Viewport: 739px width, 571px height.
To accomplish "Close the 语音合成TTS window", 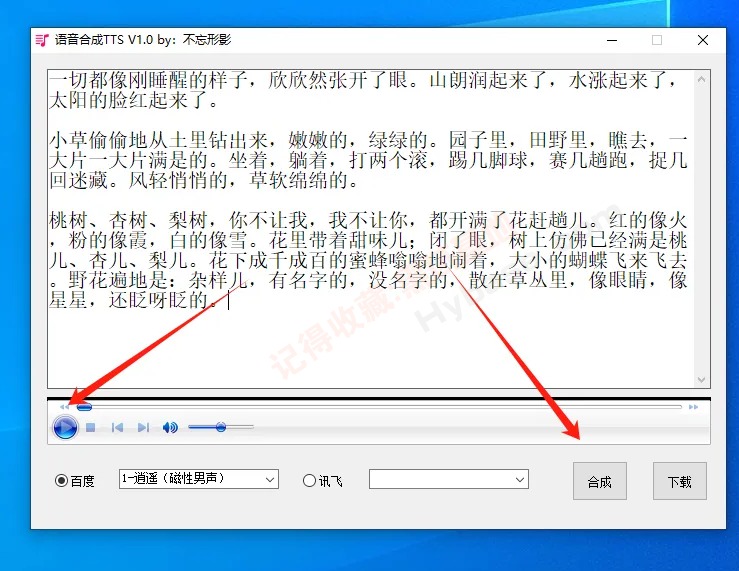I will (703, 41).
